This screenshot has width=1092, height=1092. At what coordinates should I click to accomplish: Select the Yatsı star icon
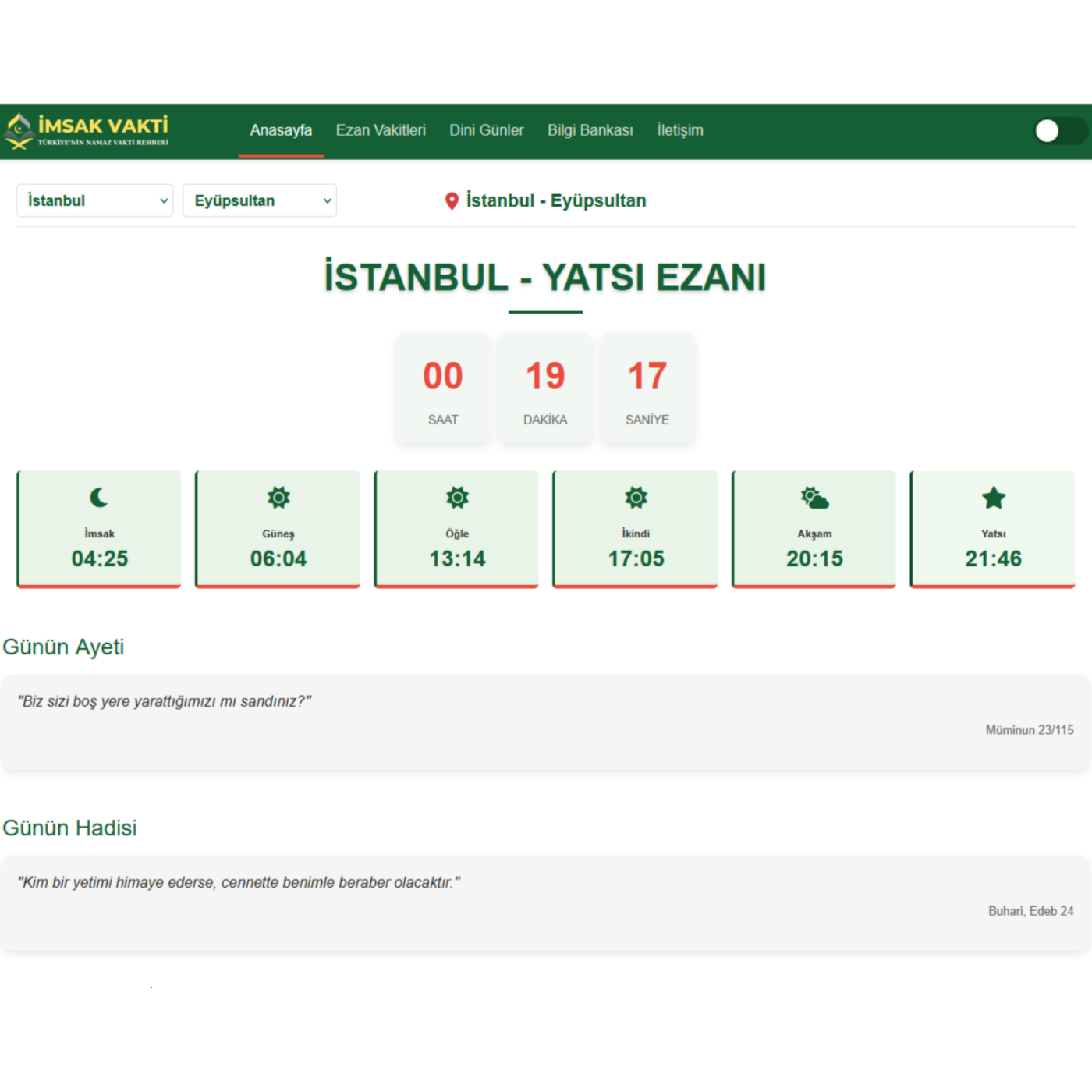[992, 498]
